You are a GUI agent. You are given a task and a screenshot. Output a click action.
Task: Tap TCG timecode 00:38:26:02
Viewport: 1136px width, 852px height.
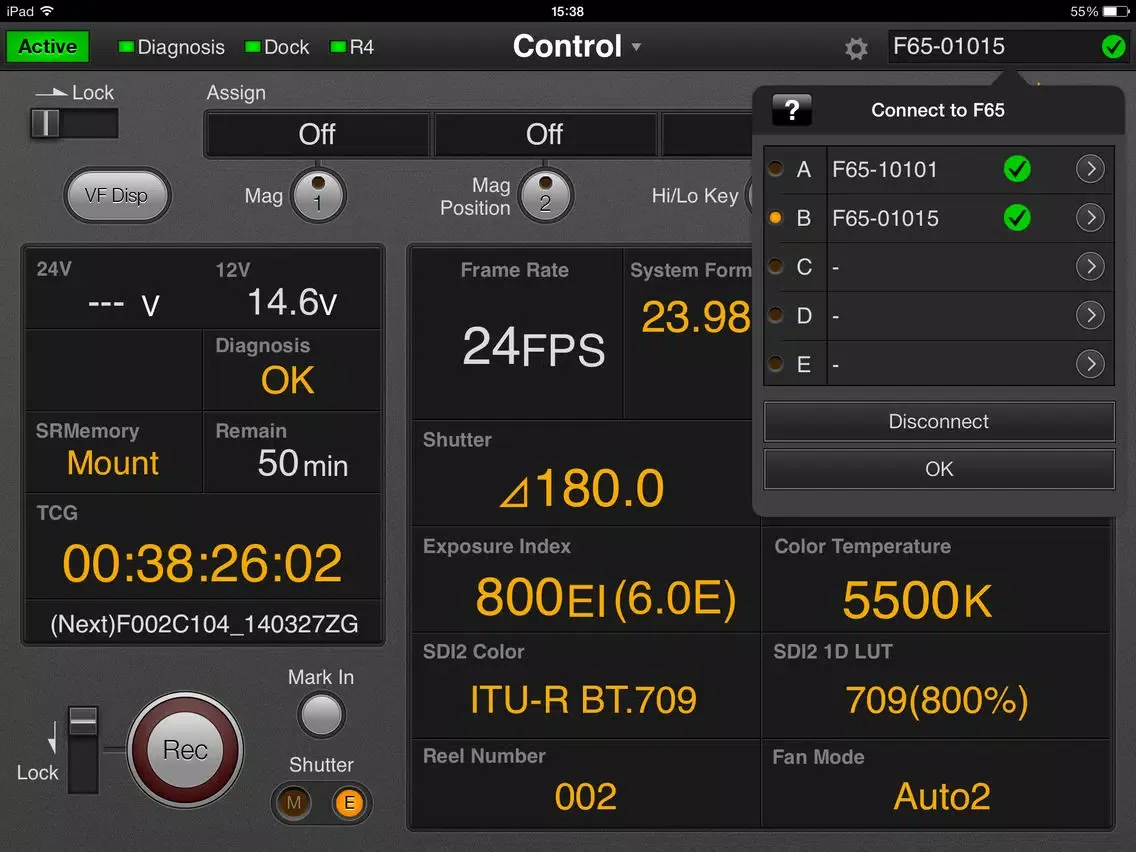click(x=202, y=564)
